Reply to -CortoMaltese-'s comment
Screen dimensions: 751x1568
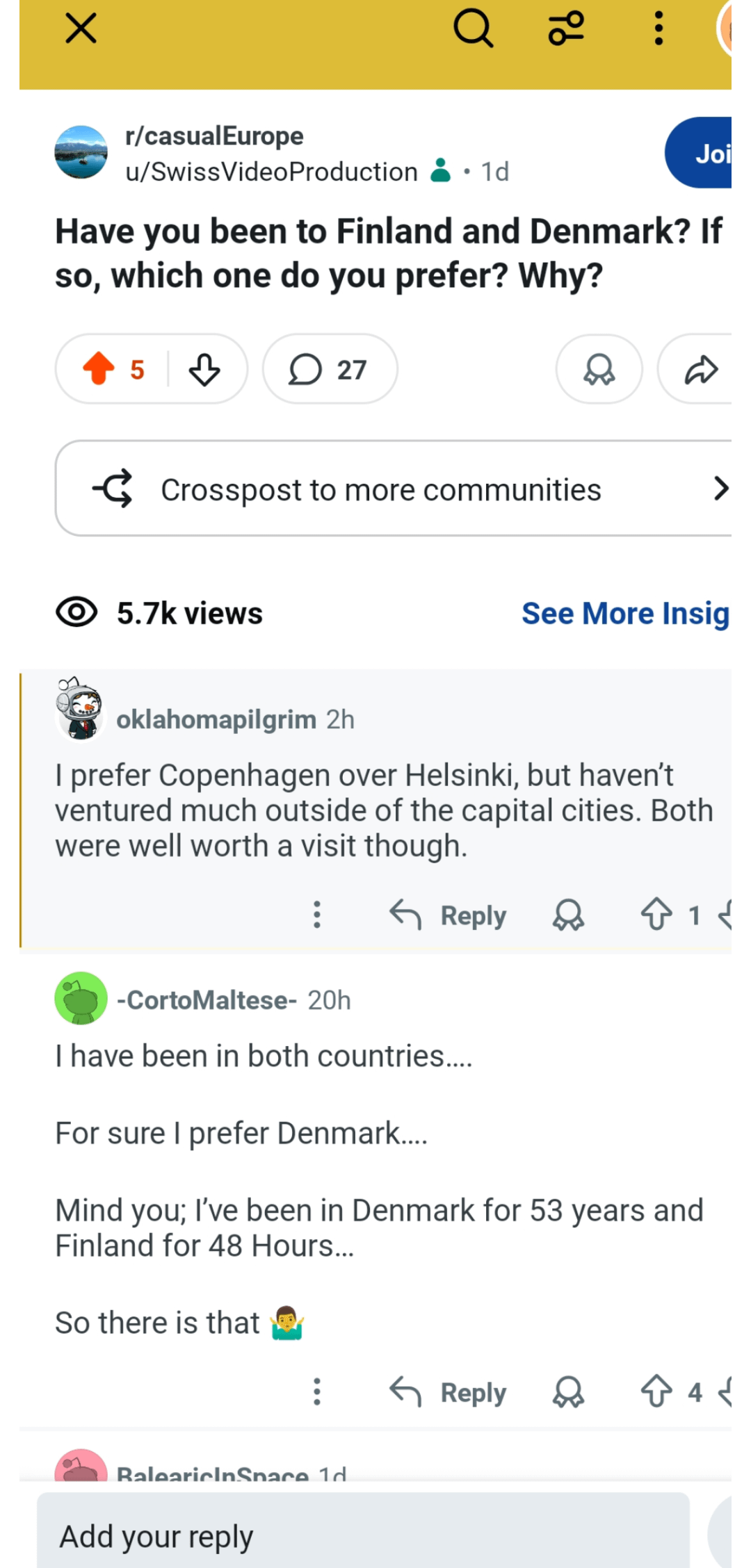pyautogui.click(x=449, y=1392)
